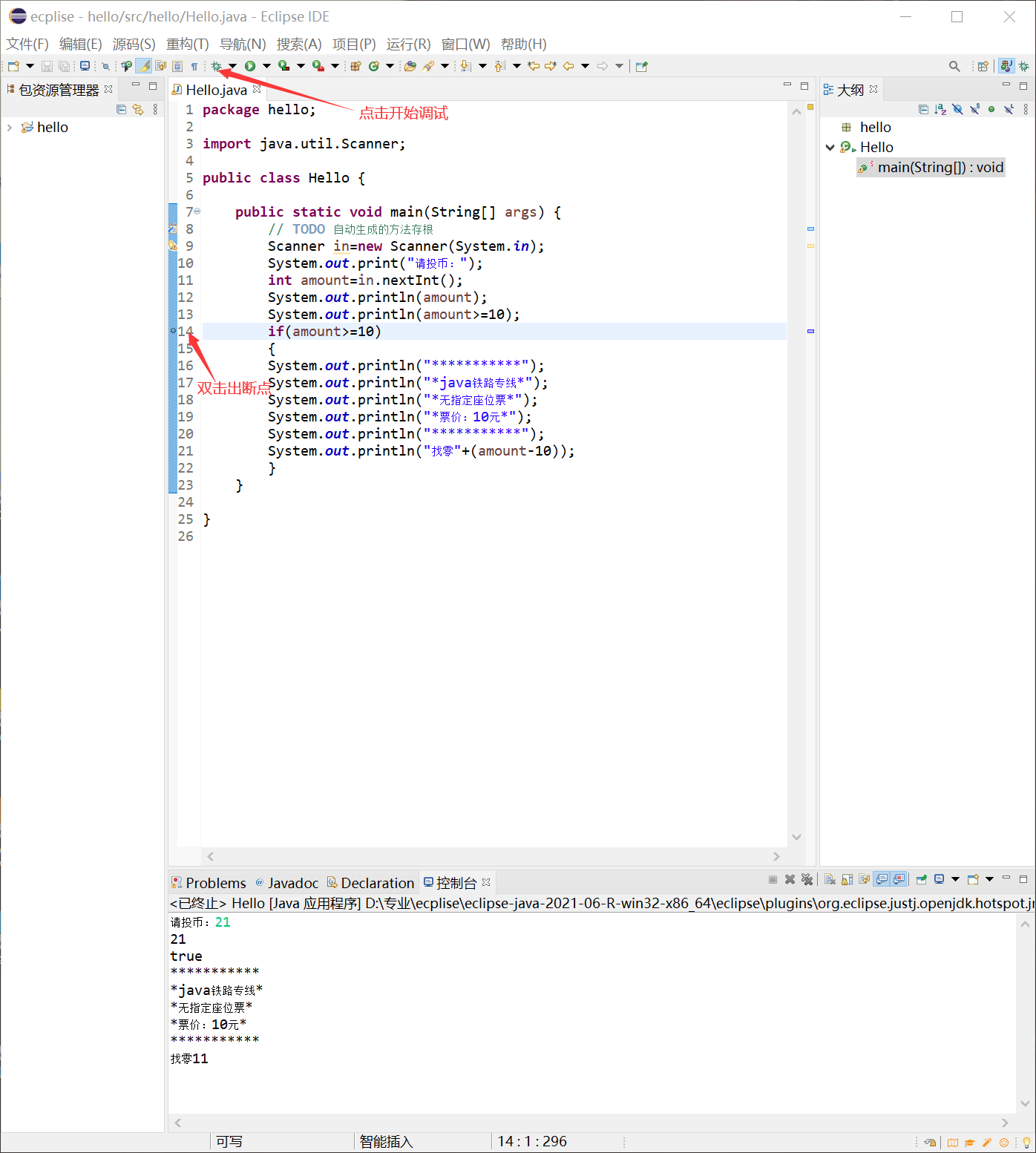Viewport: 1036px width, 1153px height.
Task: Click the Open Type icon in toolbar
Action: point(410,66)
